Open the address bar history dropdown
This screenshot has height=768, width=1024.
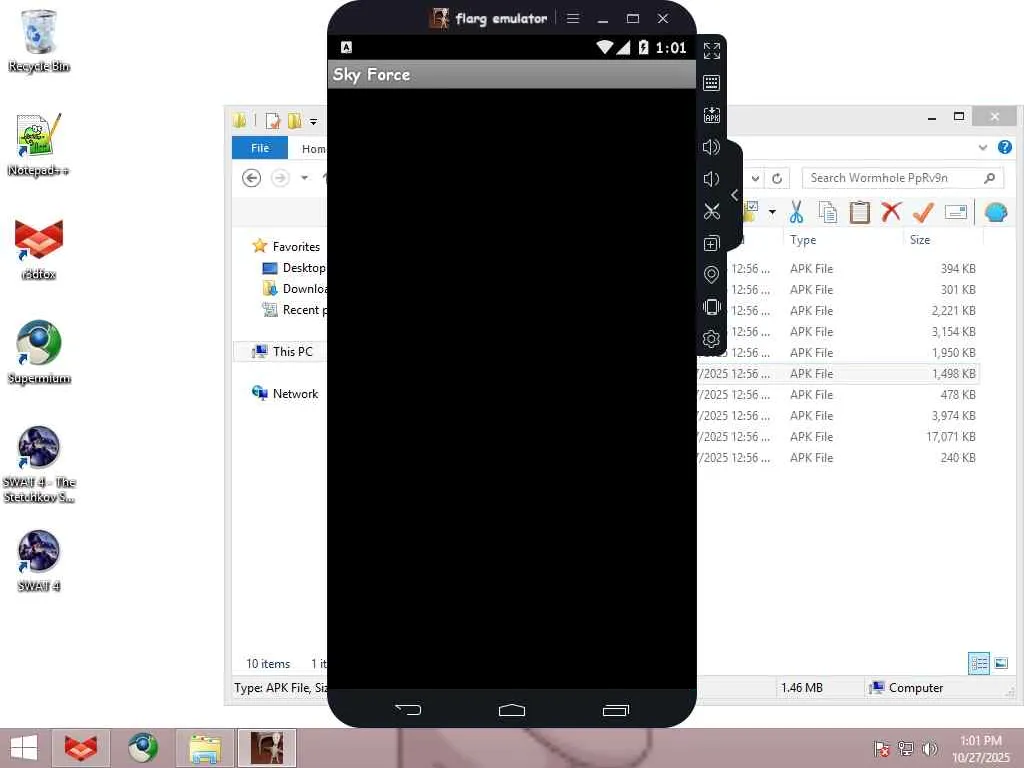755,178
